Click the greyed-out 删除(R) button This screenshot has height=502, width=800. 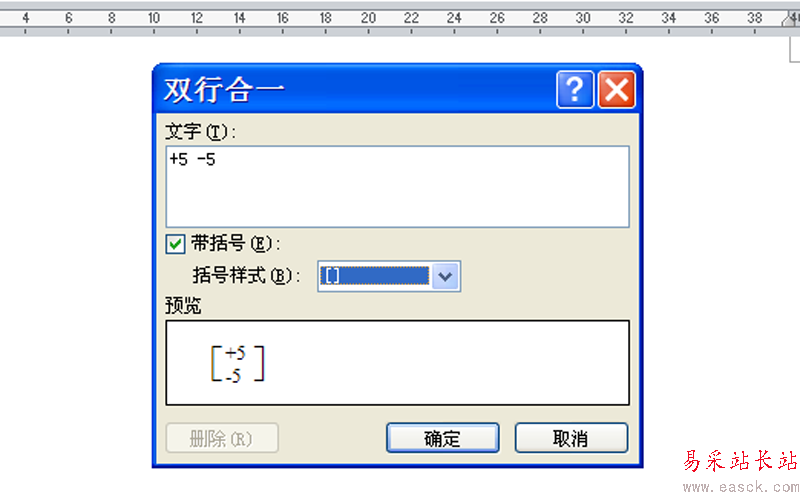(222, 438)
